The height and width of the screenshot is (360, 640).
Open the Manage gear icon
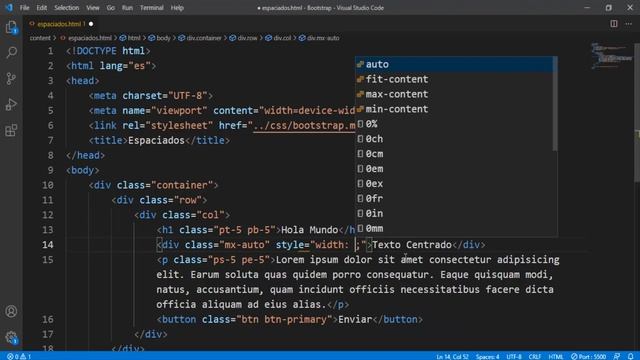[x=11, y=337]
